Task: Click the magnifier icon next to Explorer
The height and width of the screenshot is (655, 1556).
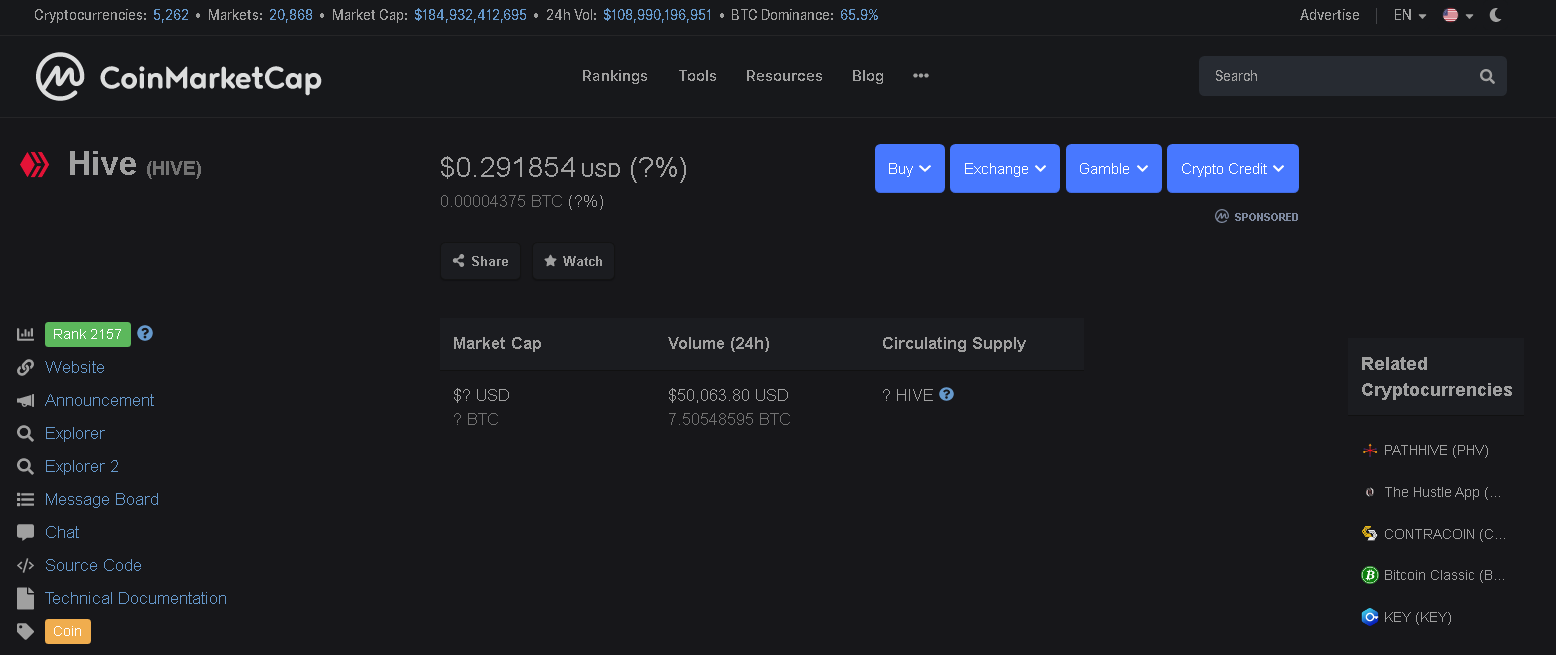Action: point(25,433)
